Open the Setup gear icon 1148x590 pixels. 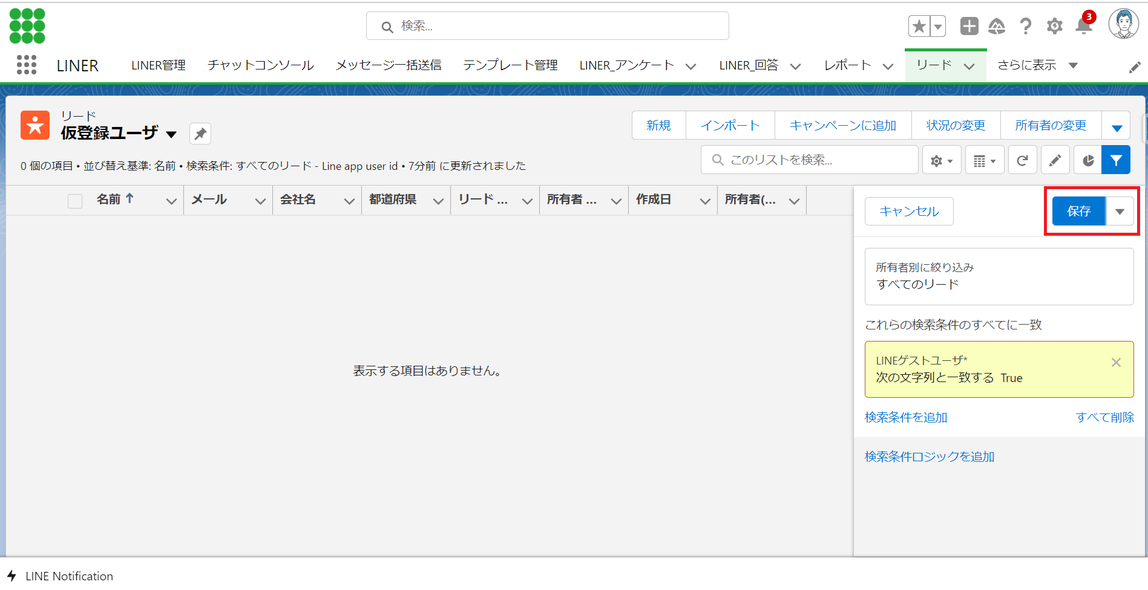tap(1054, 26)
